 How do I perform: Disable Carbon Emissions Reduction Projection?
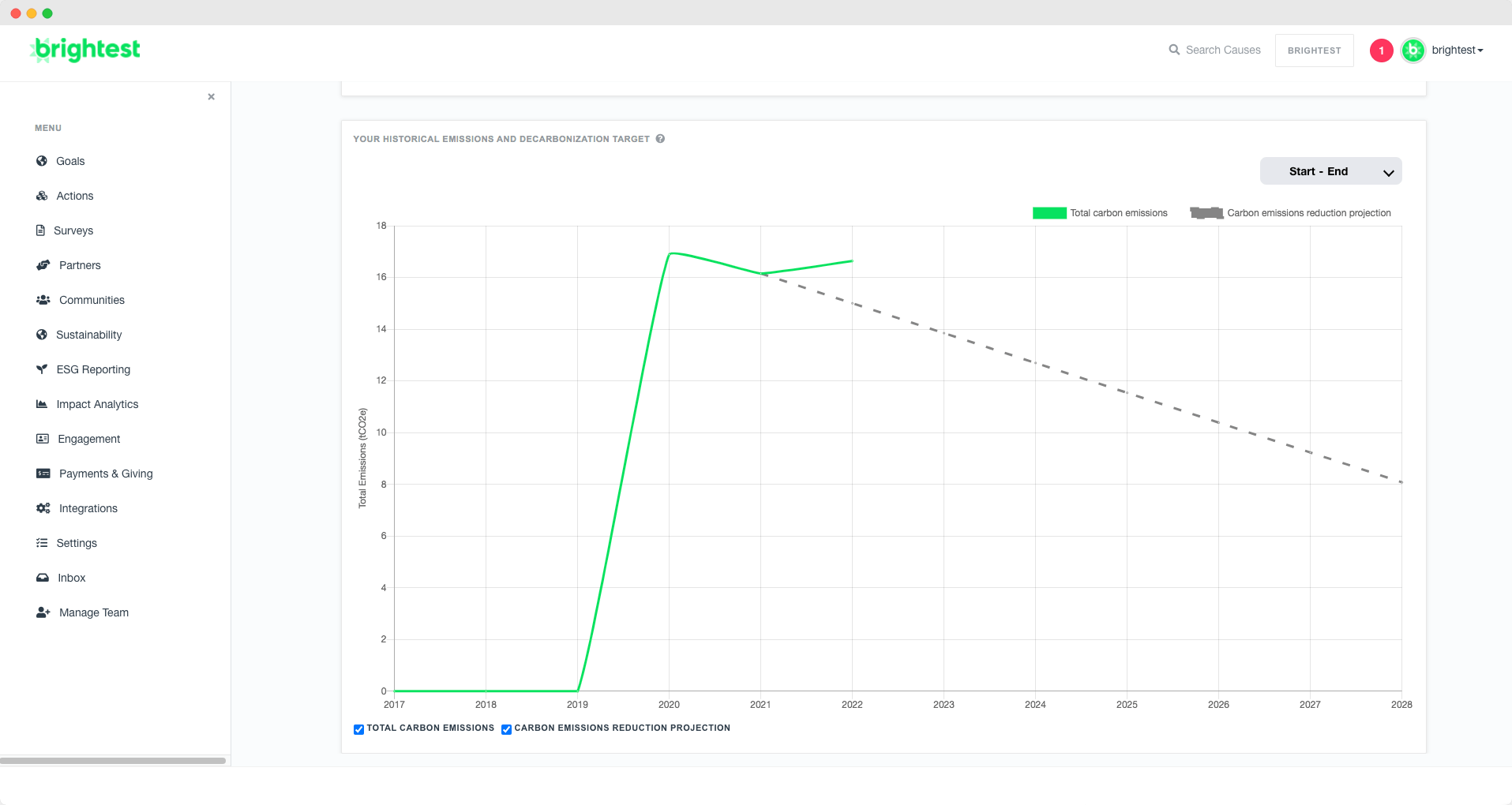tap(506, 729)
